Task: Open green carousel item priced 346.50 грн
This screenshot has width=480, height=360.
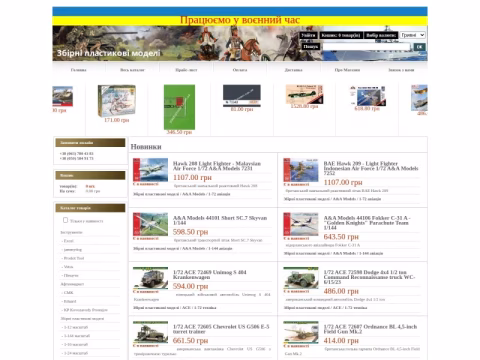Action: (x=179, y=107)
